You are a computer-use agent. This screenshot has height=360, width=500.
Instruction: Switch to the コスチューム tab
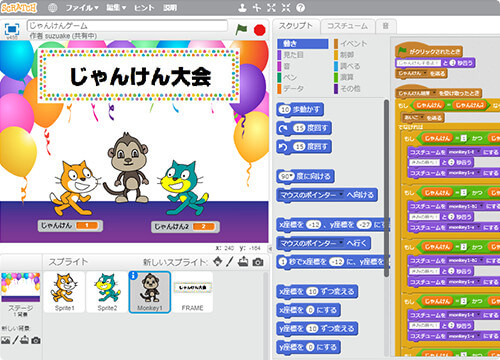[x=347, y=26]
